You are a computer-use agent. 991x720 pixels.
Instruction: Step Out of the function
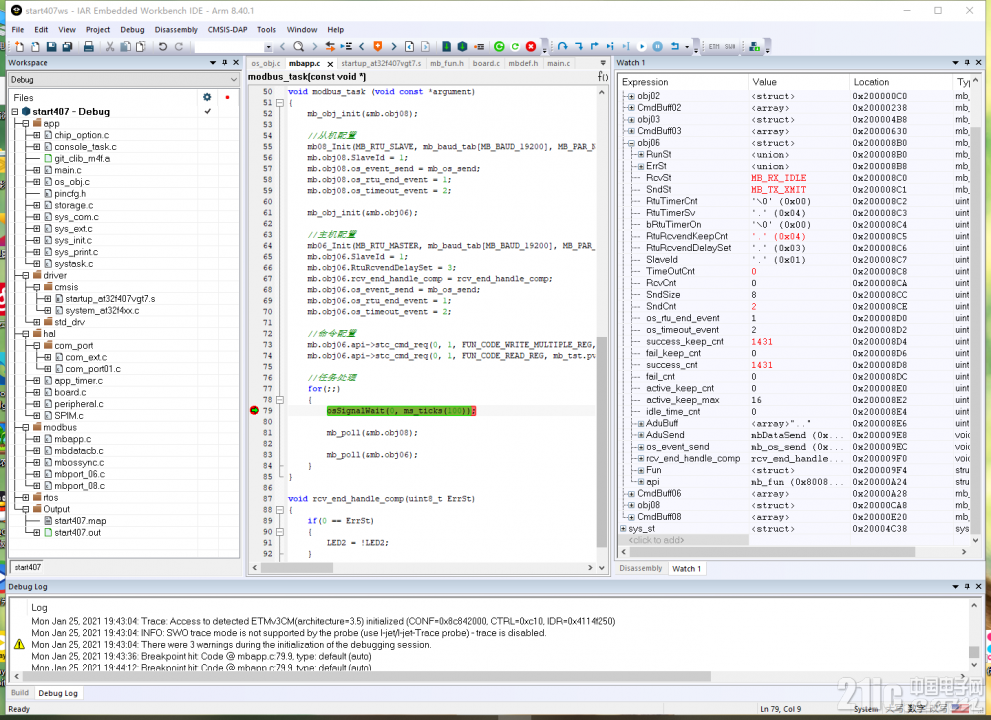594,47
